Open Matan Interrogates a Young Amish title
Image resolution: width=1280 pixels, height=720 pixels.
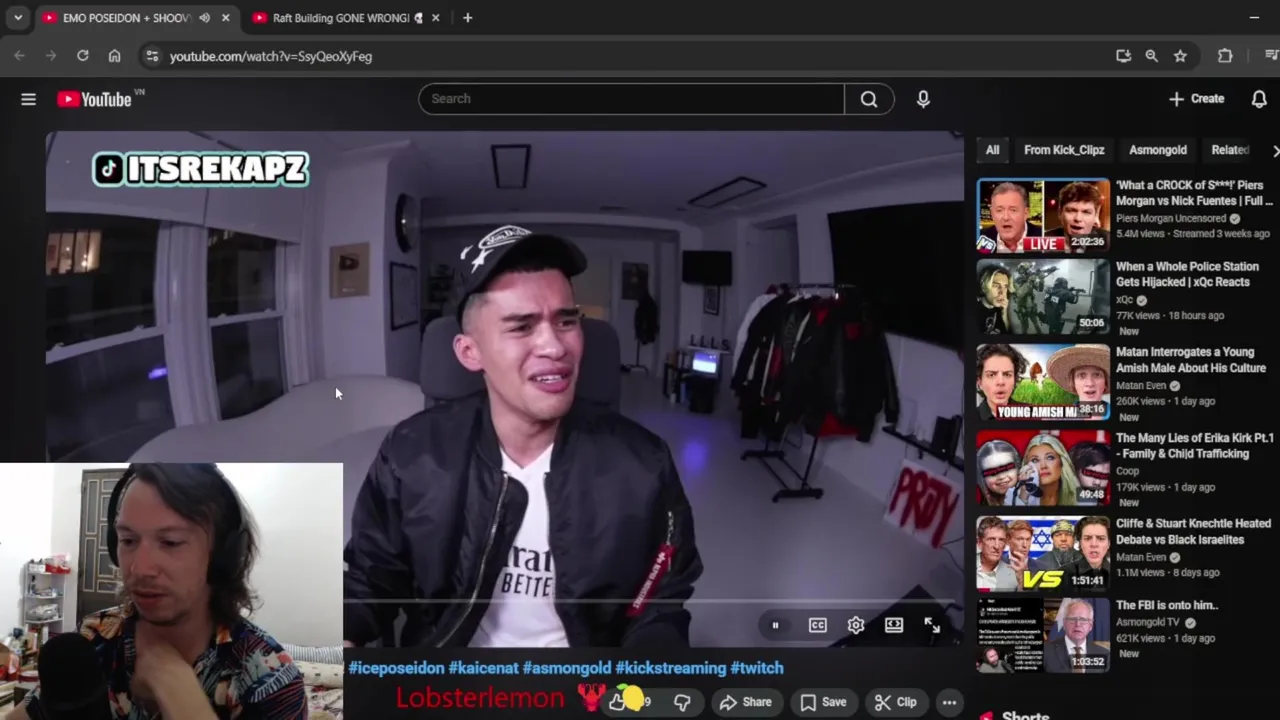[x=1191, y=360]
